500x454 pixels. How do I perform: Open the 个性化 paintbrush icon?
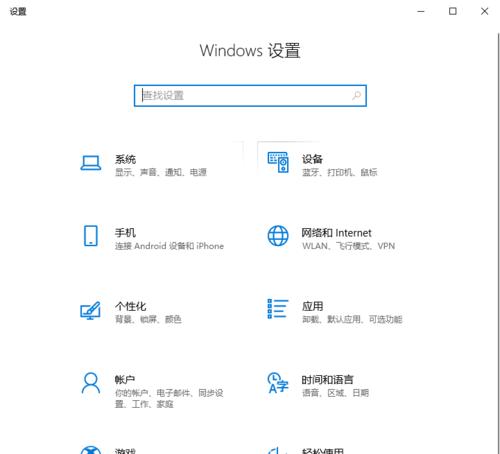click(x=90, y=310)
